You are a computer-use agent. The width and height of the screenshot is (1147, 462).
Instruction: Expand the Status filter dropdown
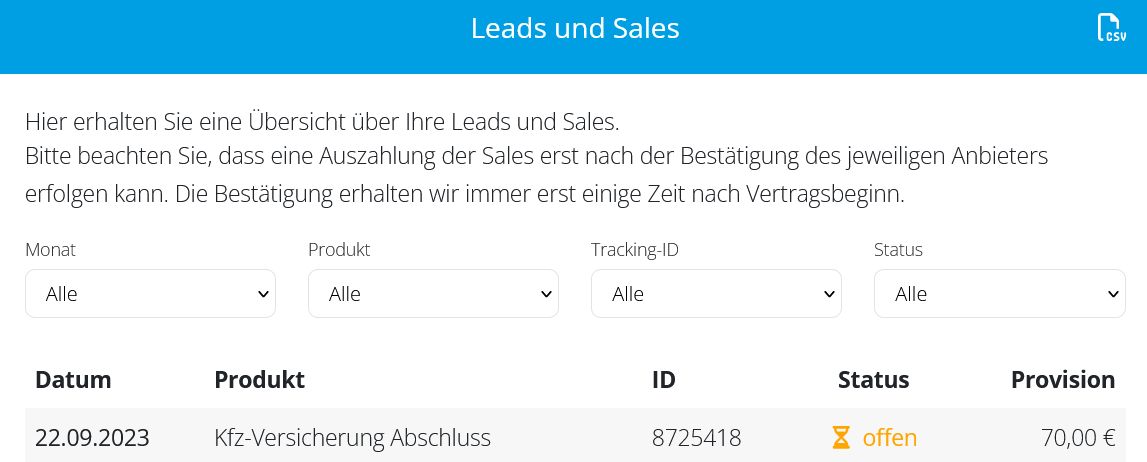coord(999,294)
